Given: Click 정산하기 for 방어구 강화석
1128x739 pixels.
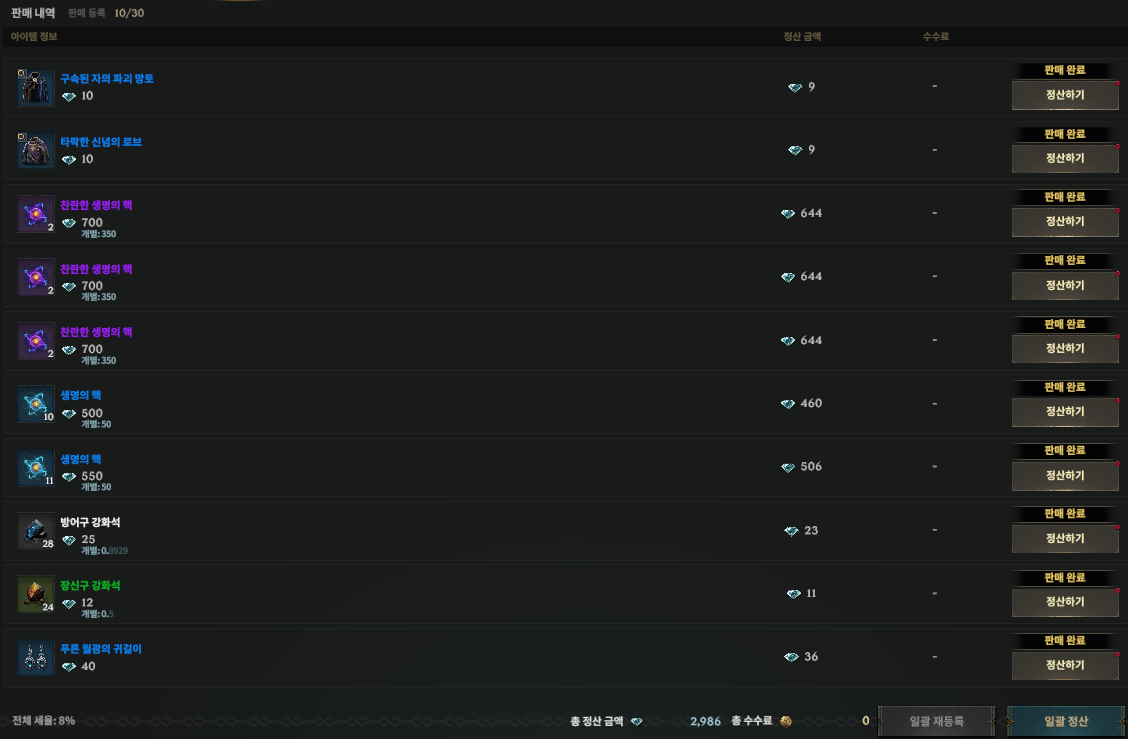Looking at the screenshot, I should click(x=1065, y=538).
